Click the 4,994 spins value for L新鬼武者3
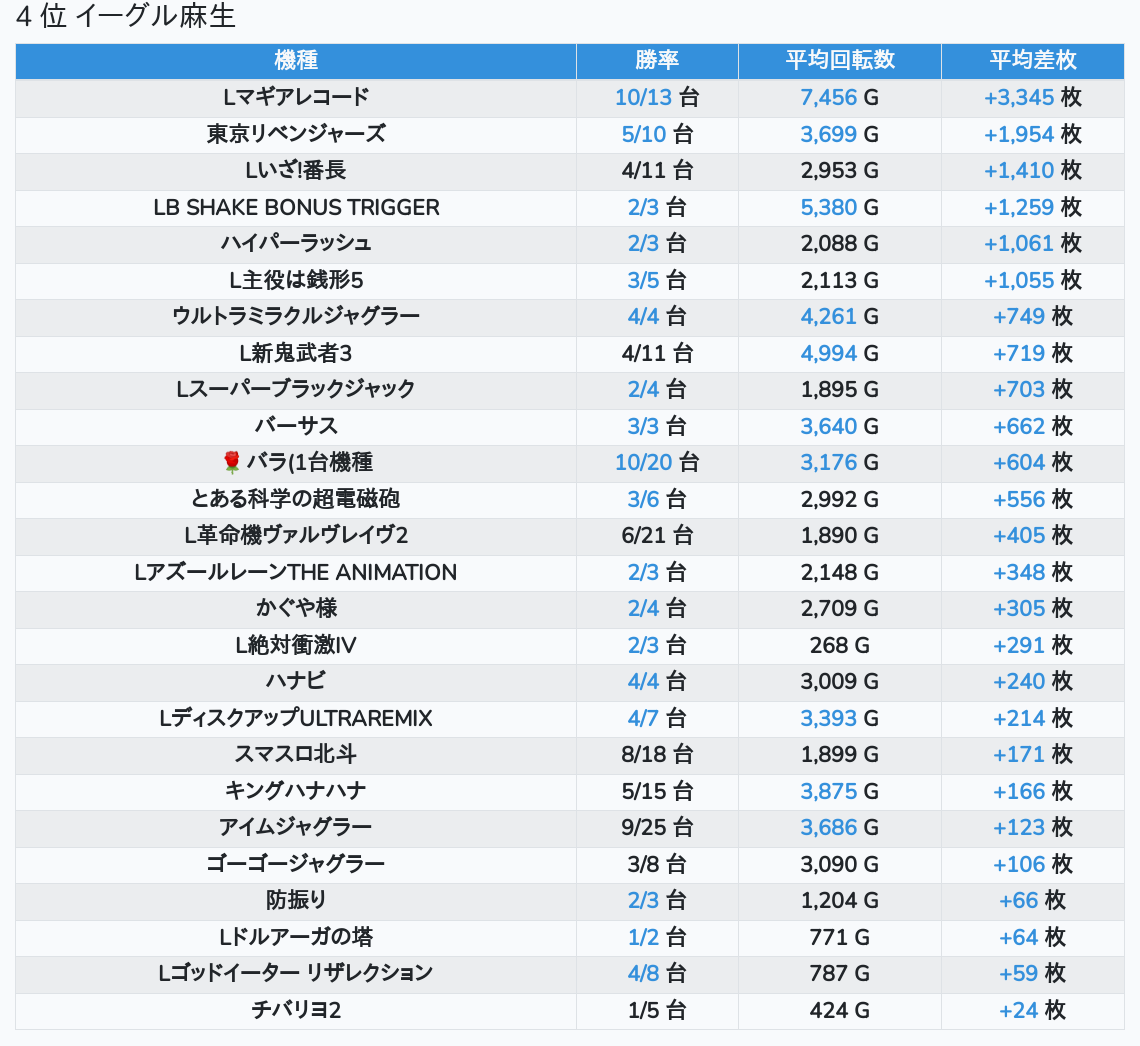This screenshot has width=1140, height=1046. (828, 353)
